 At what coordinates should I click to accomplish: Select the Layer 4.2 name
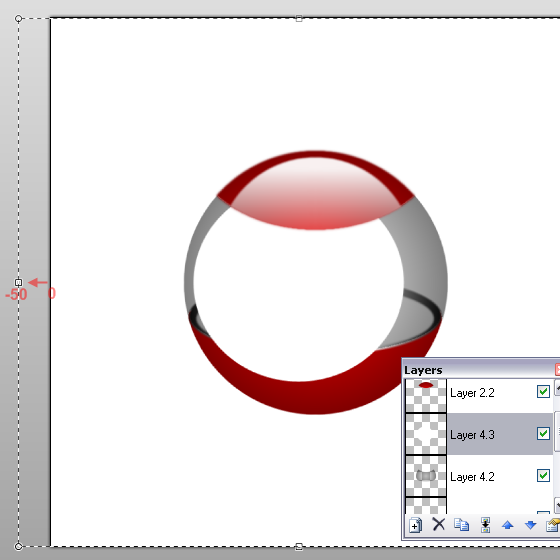point(472,477)
